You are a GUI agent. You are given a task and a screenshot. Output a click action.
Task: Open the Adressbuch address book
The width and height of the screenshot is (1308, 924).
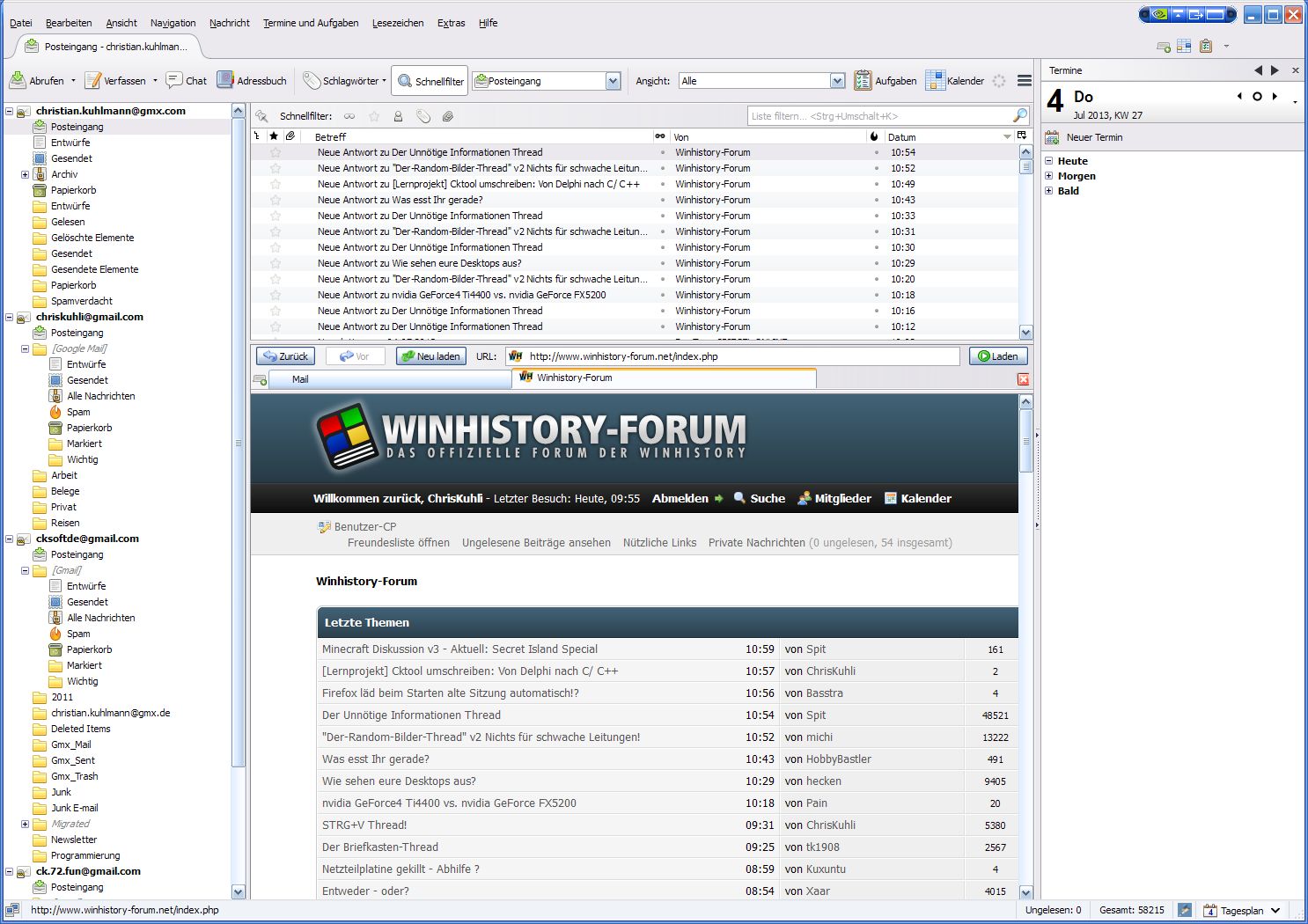[x=252, y=81]
